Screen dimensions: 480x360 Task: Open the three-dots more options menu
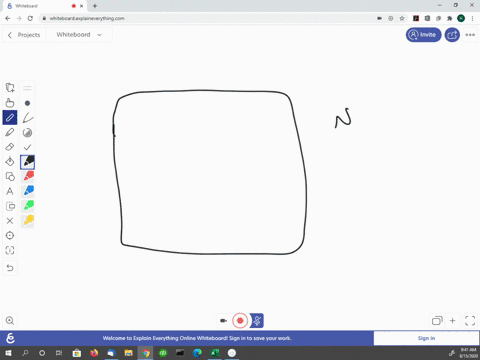coord(470,35)
